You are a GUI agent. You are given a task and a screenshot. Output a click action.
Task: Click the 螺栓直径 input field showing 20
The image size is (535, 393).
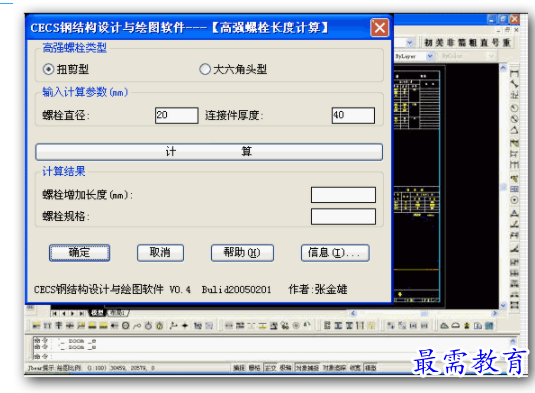click(176, 115)
